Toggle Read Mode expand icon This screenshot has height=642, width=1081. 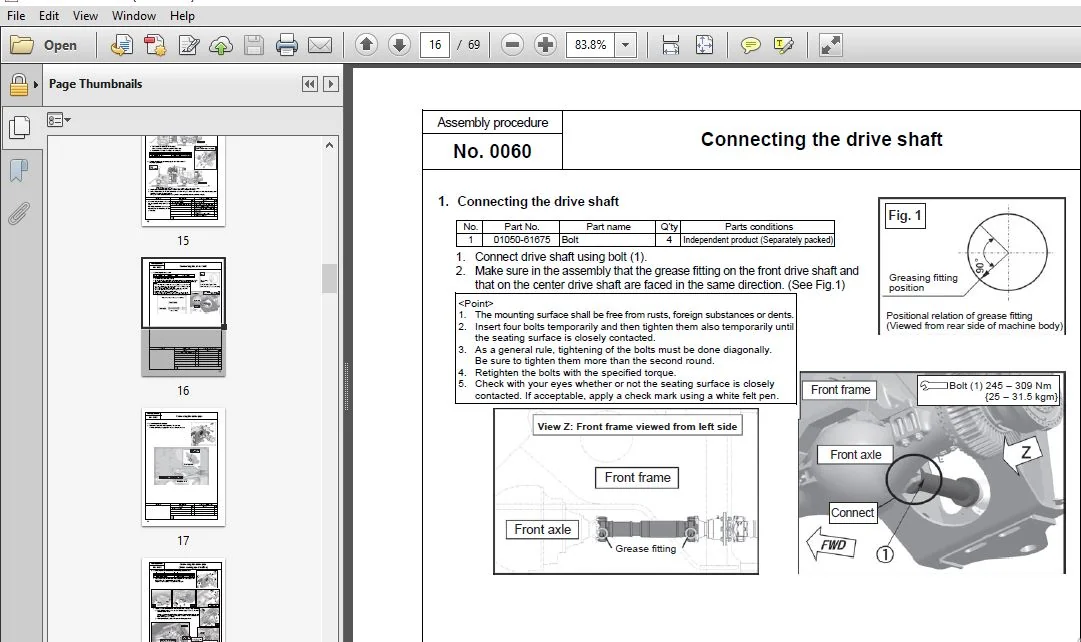click(x=830, y=45)
